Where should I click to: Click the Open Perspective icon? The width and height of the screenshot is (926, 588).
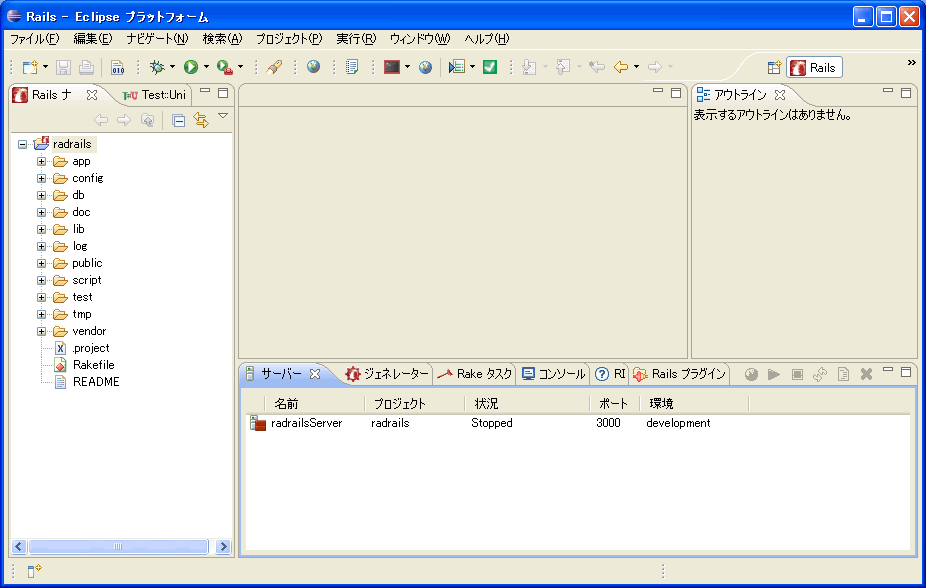[774, 67]
